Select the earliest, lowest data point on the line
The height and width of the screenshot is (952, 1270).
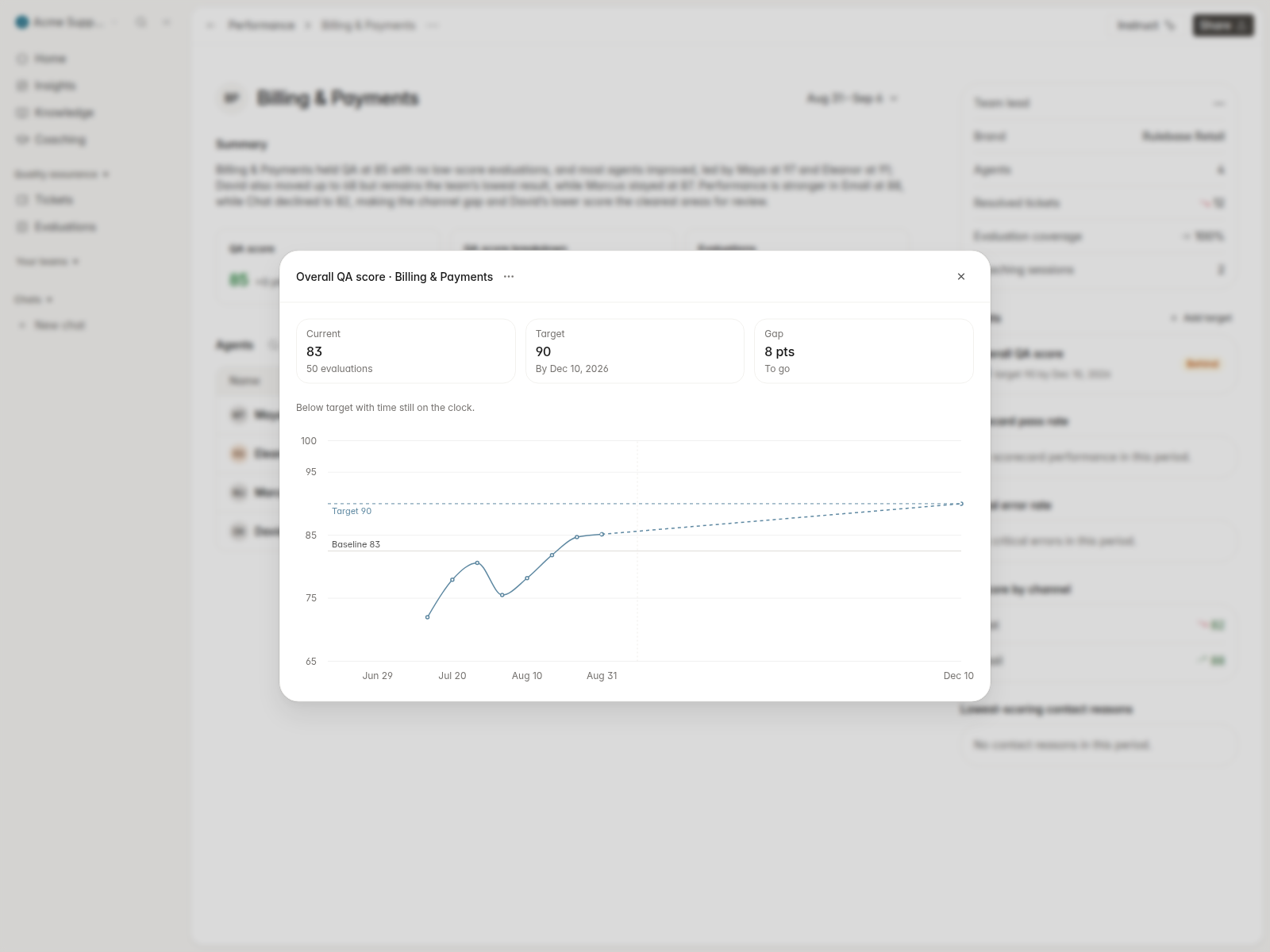coord(428,617)
